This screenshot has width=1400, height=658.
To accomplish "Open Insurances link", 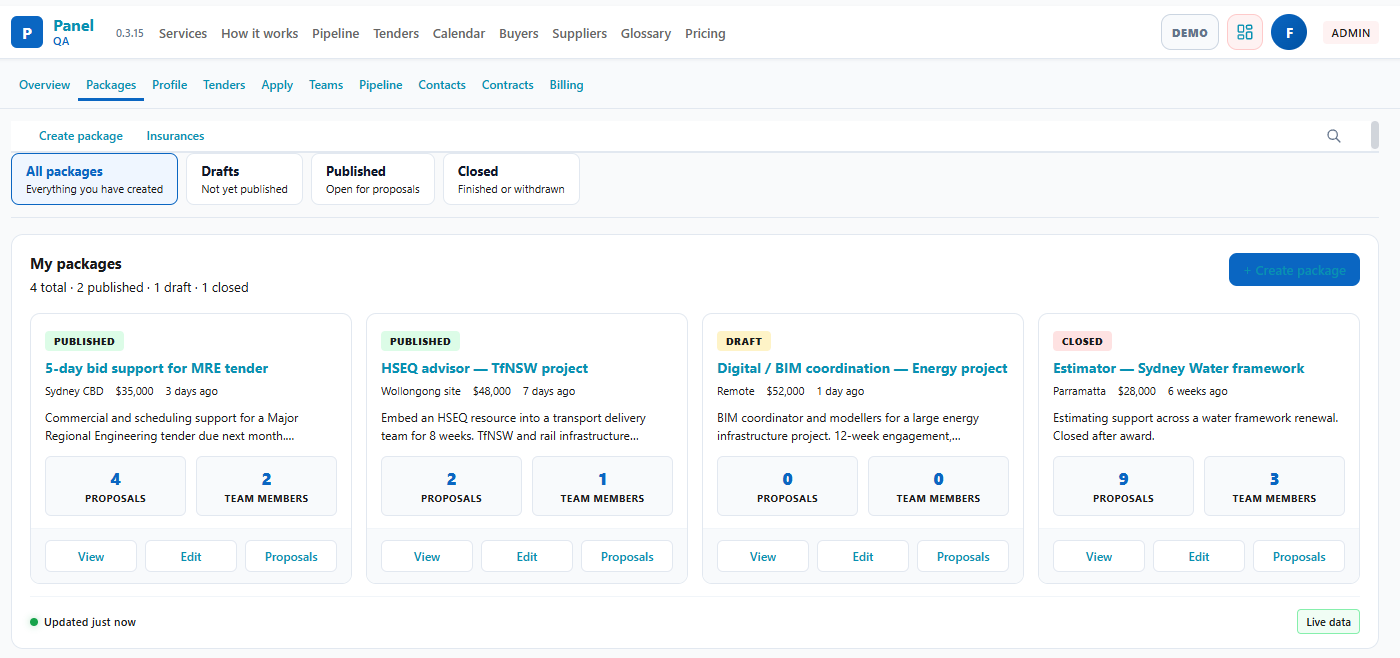I will [x=175, y=136].
